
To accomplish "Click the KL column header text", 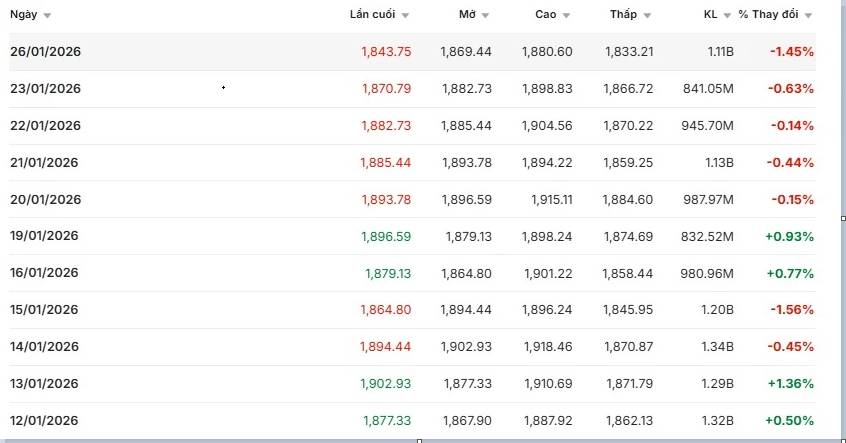I will 710,15.
